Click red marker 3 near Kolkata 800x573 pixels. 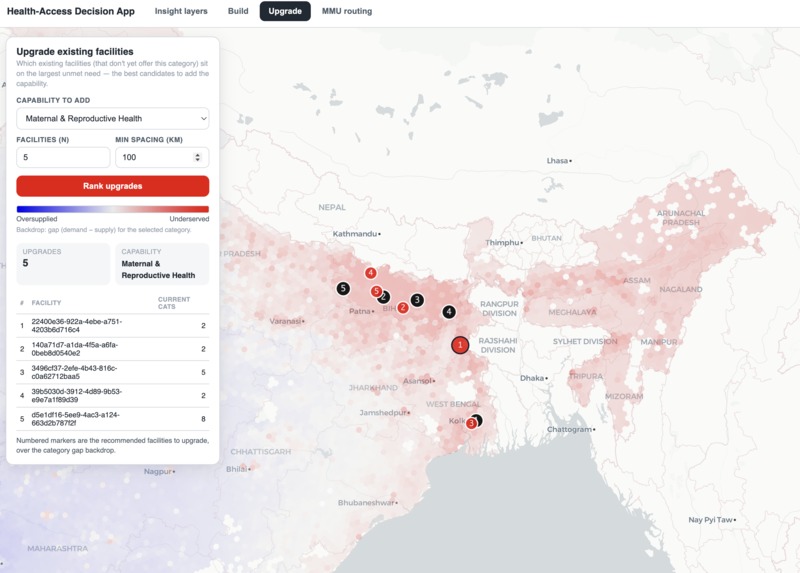[x=471, y=423]
